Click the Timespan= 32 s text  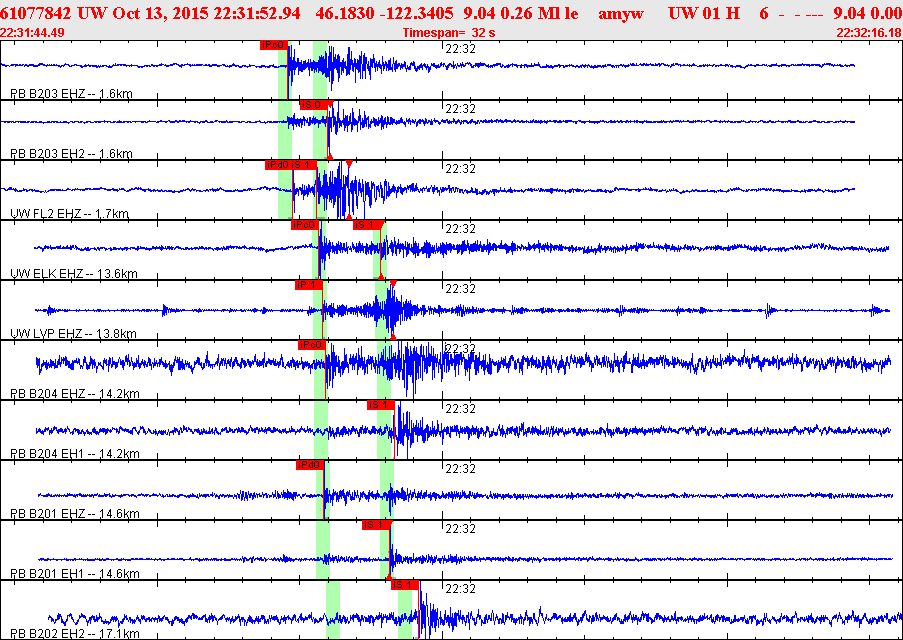click(x=449, y=33)
